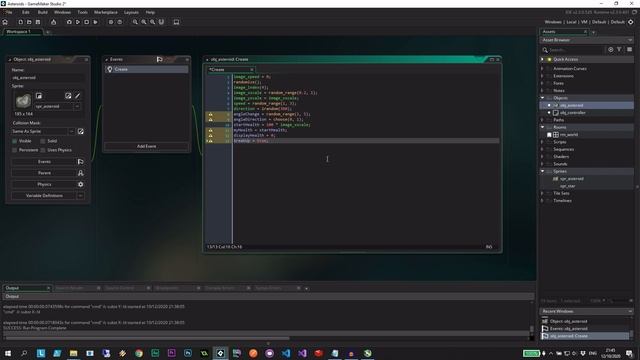Select obj_controller in Asset Browser
Viewport: 640px width, 360px height.
(x=573, y=113)
